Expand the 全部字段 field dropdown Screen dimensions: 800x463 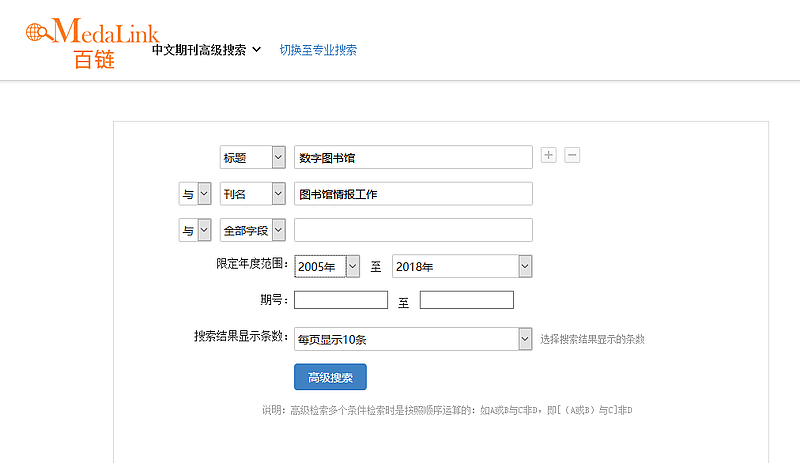(252, 230)
